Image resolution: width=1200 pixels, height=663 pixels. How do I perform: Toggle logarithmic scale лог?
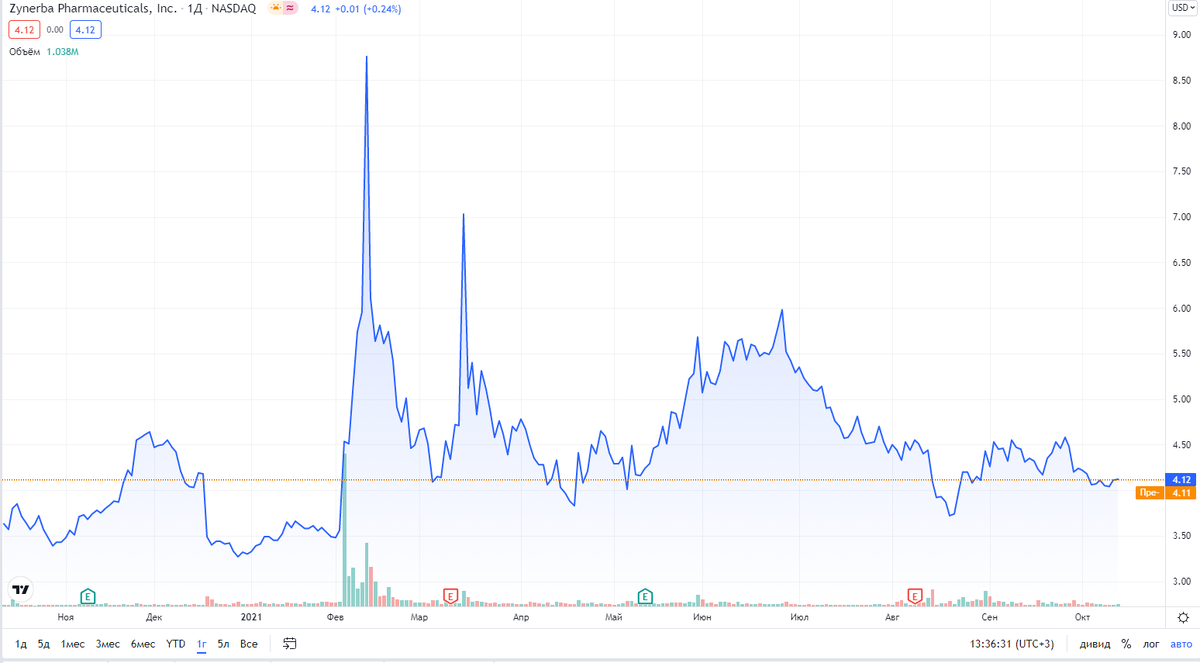click(x=1153, y=644)
